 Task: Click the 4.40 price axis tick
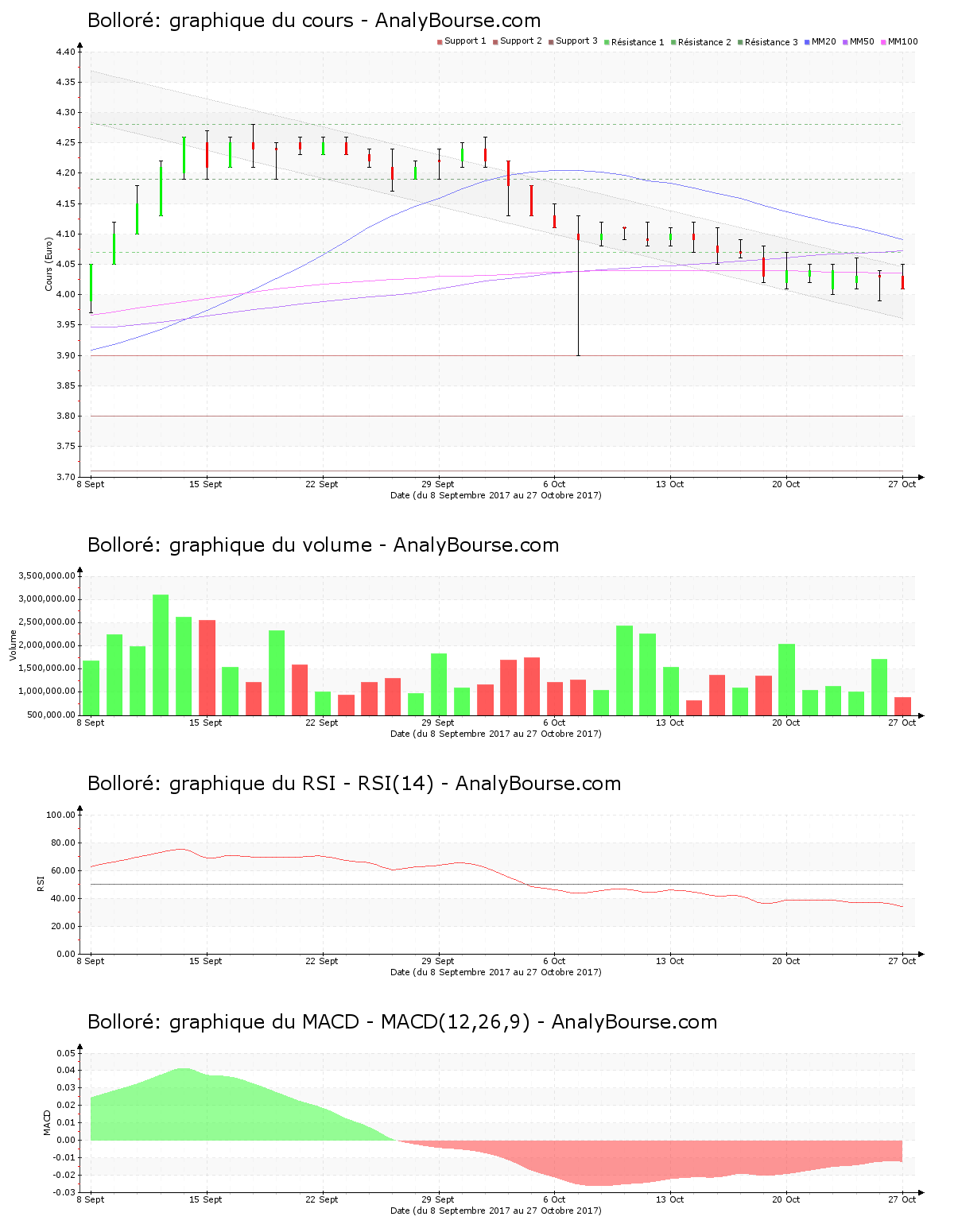click(66, 52)
